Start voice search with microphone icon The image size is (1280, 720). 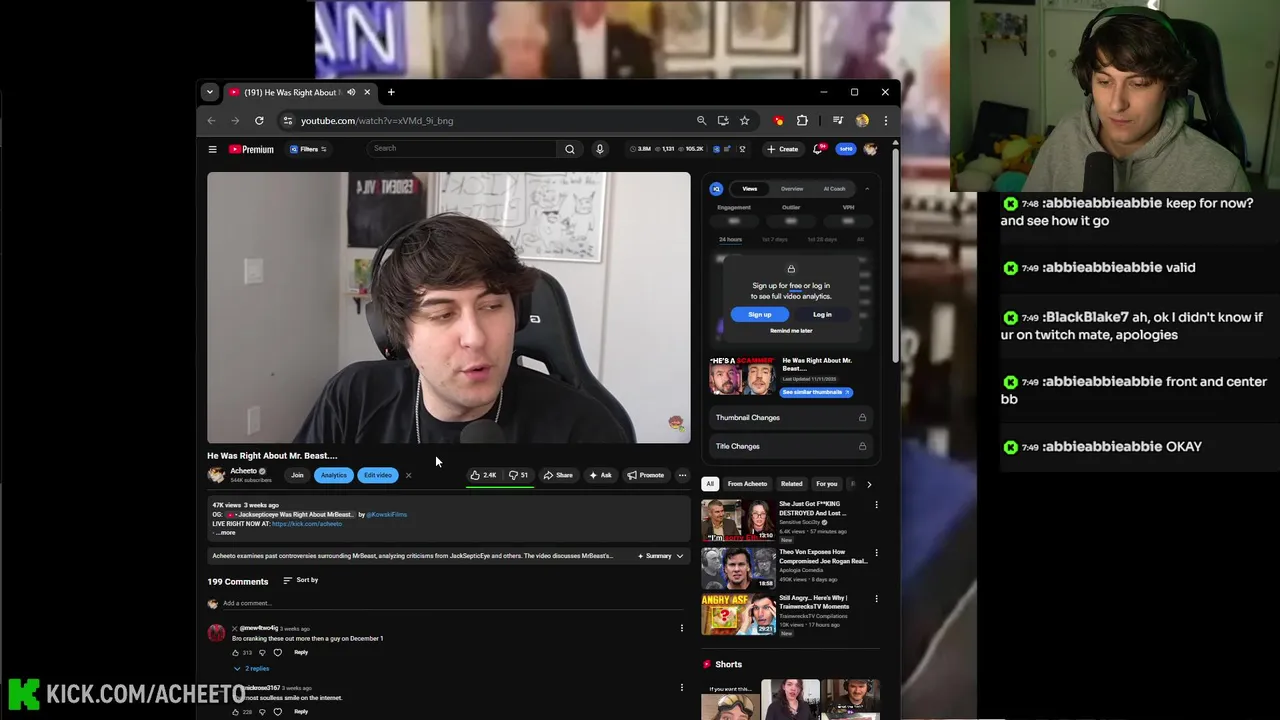600,149
